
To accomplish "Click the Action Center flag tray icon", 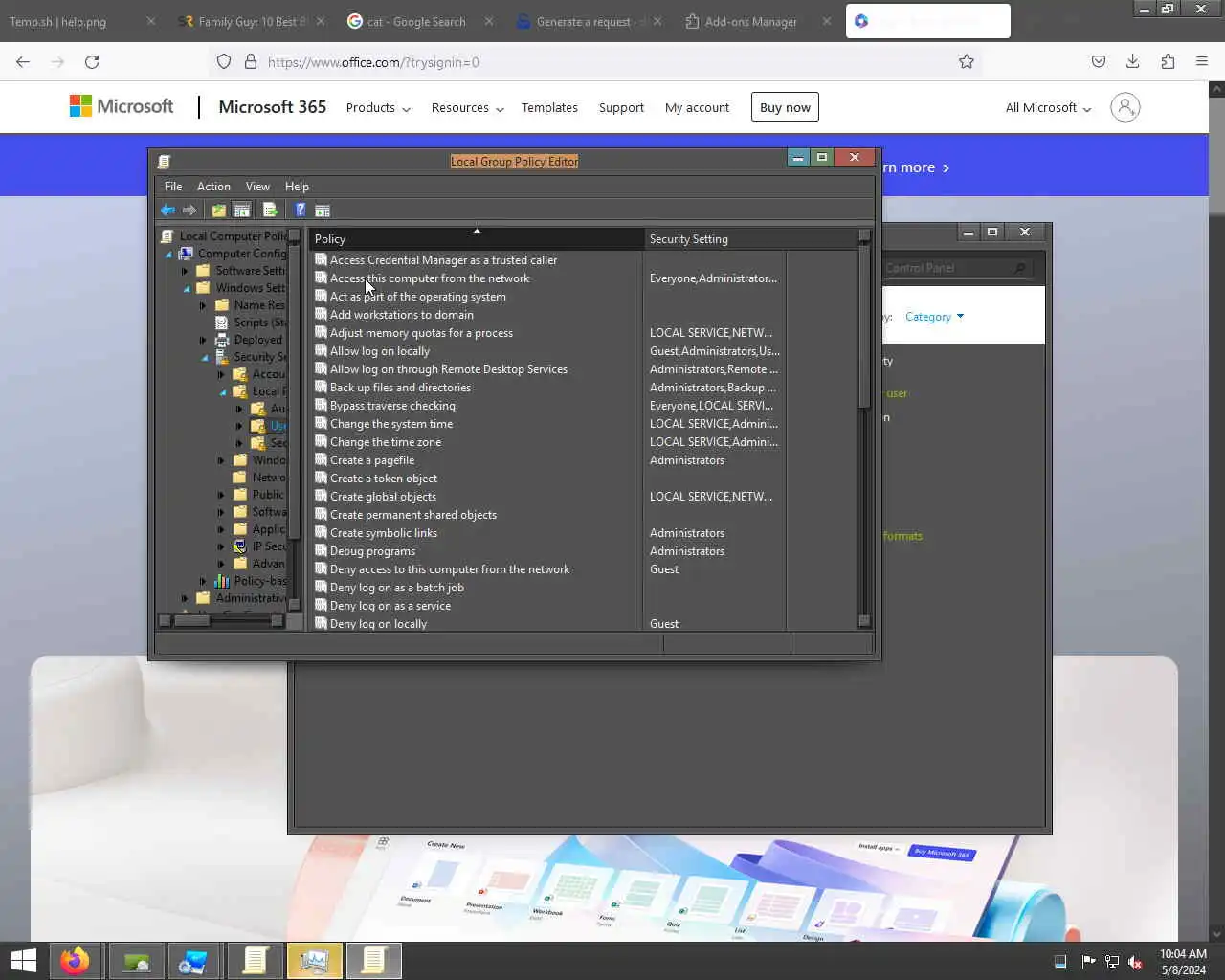I will [x=1088, y=961].
